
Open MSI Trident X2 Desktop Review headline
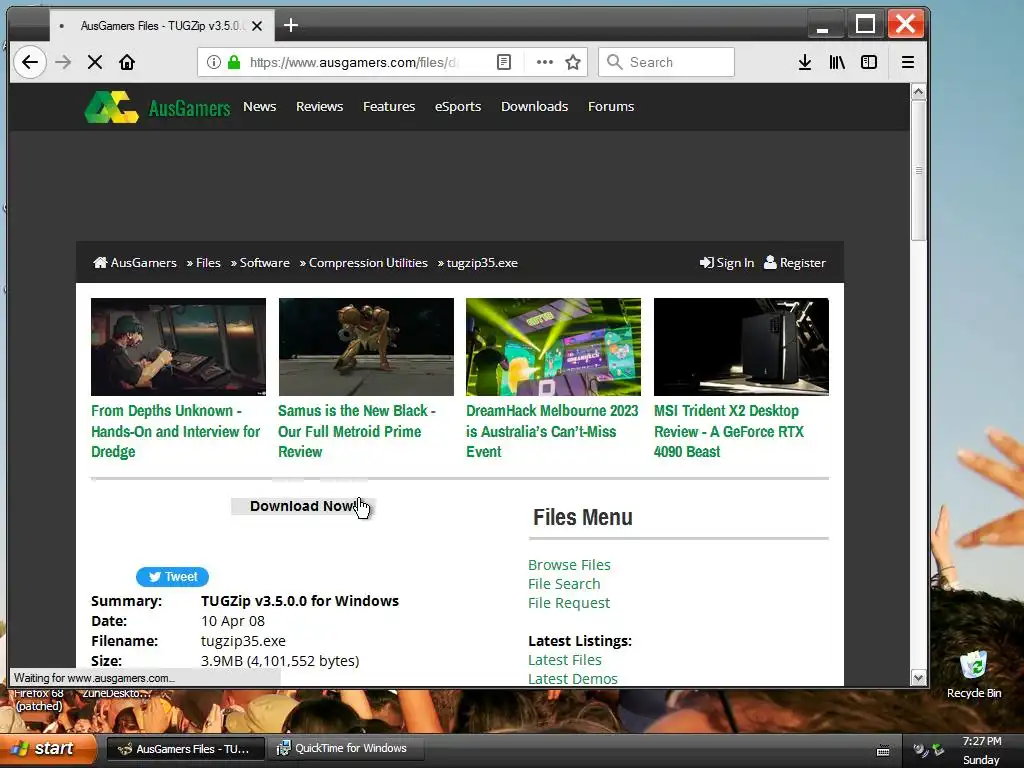coord(729,431)
